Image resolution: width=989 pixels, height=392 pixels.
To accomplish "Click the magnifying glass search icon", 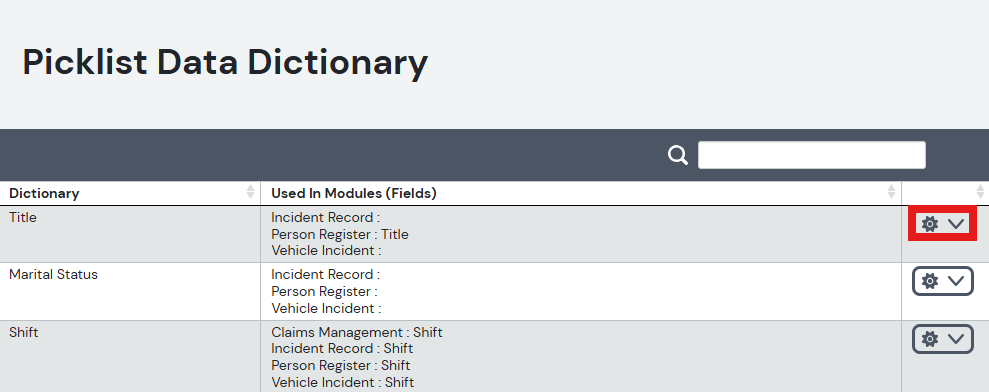I will click(678, 155).
